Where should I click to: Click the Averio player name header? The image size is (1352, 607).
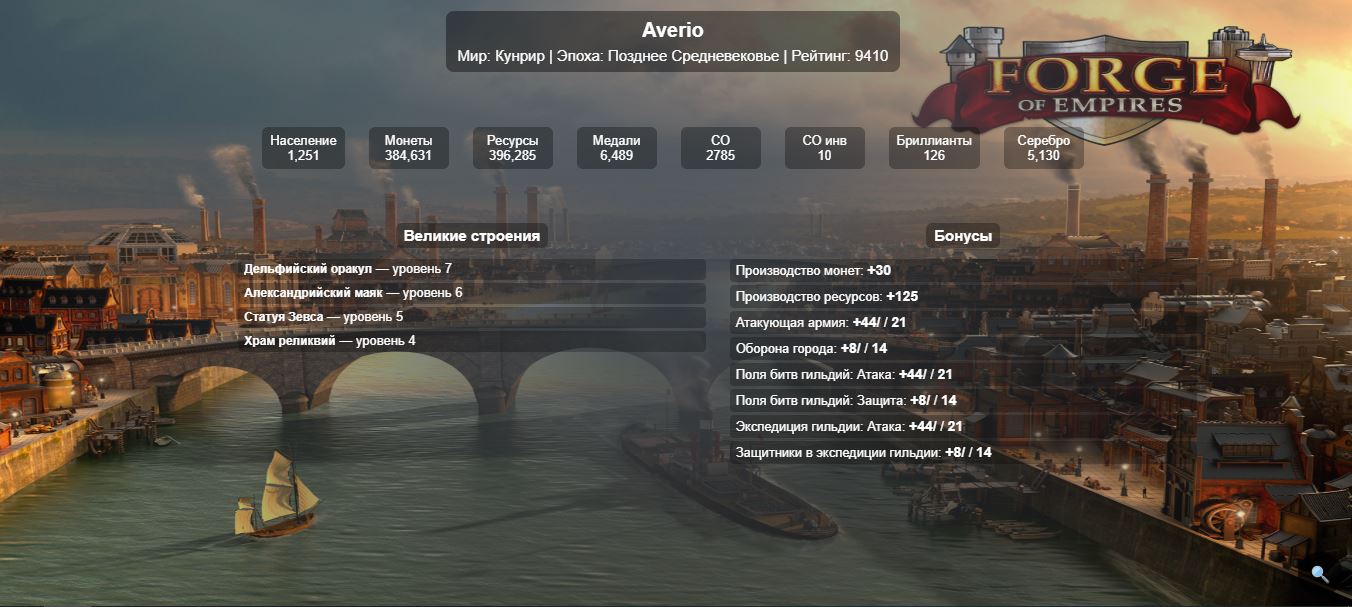(672, 31)
